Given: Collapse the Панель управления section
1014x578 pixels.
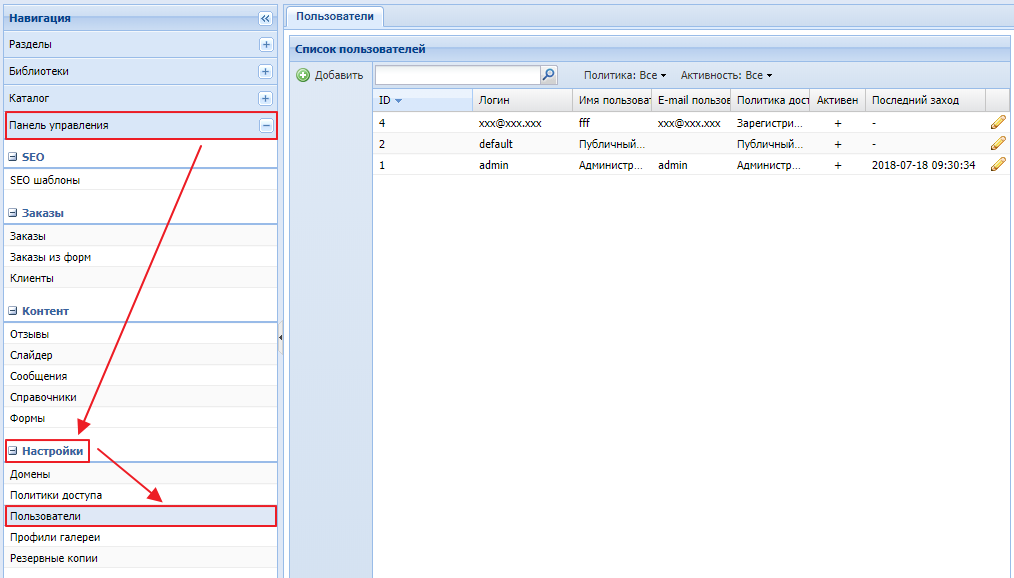Looking at the screenshot, I should (x=265, y=126).
